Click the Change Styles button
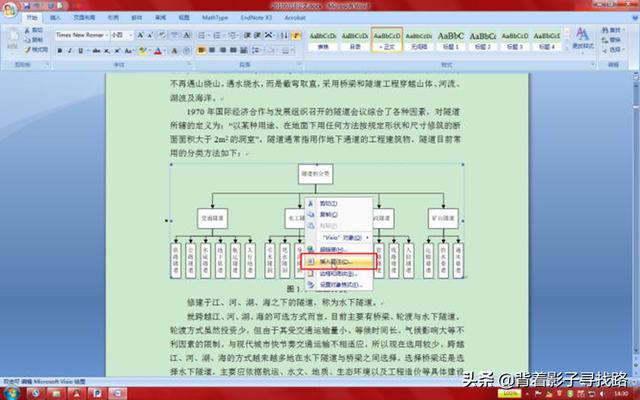 point(583,38)
